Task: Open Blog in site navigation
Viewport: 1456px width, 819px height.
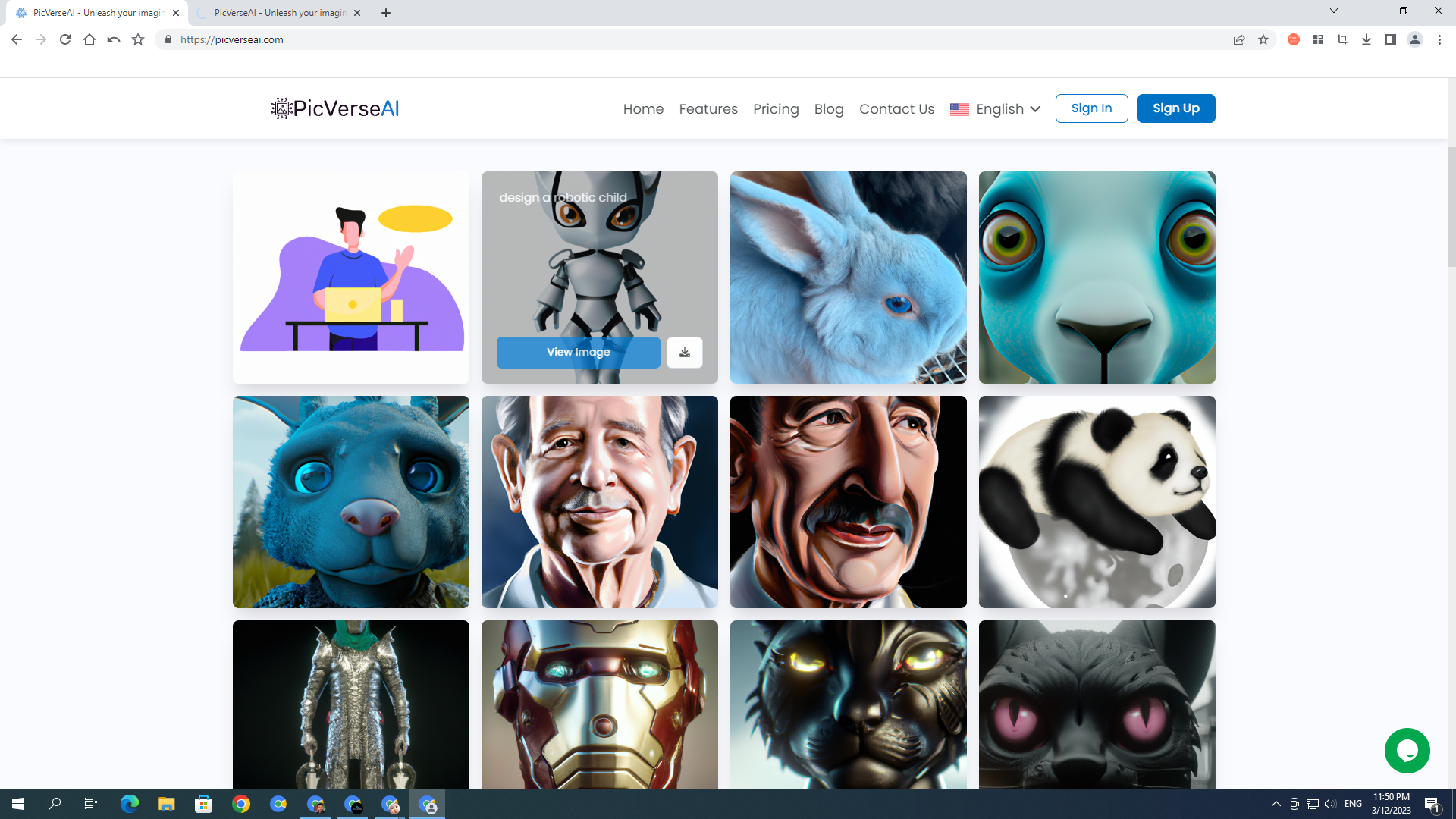Action: (x=829, y=109)
